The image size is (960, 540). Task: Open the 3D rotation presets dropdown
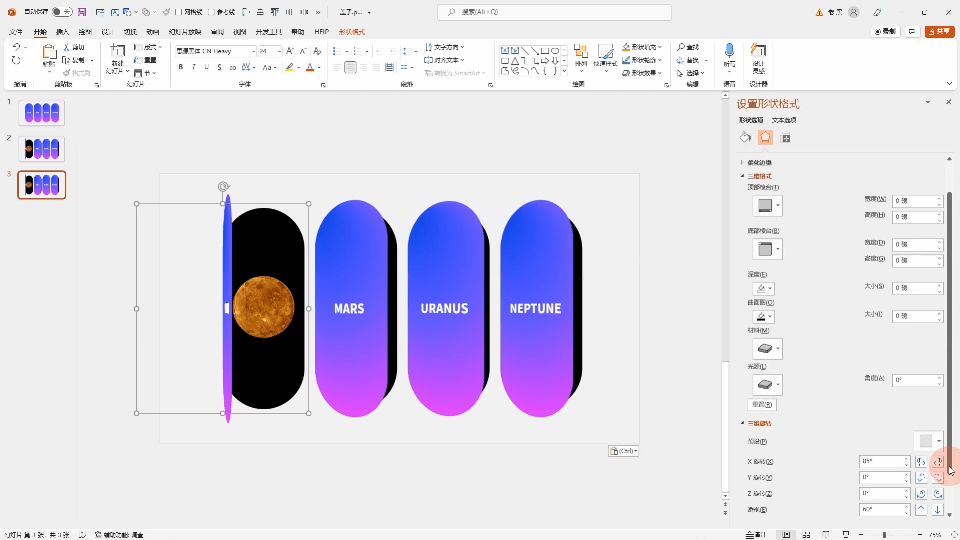[929, 441]
